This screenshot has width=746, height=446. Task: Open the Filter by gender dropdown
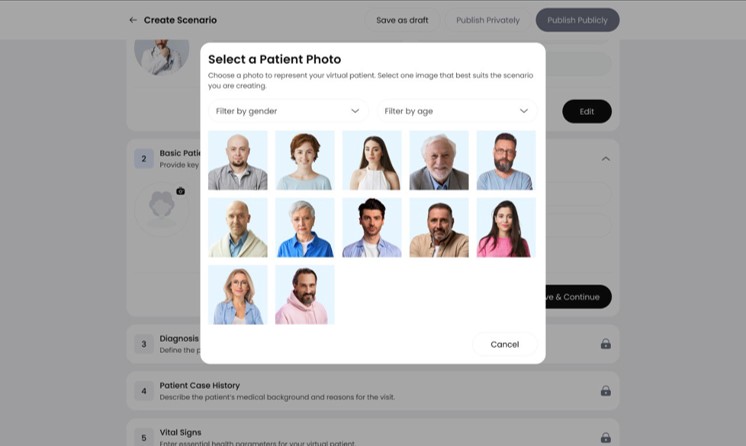point(288,111)
